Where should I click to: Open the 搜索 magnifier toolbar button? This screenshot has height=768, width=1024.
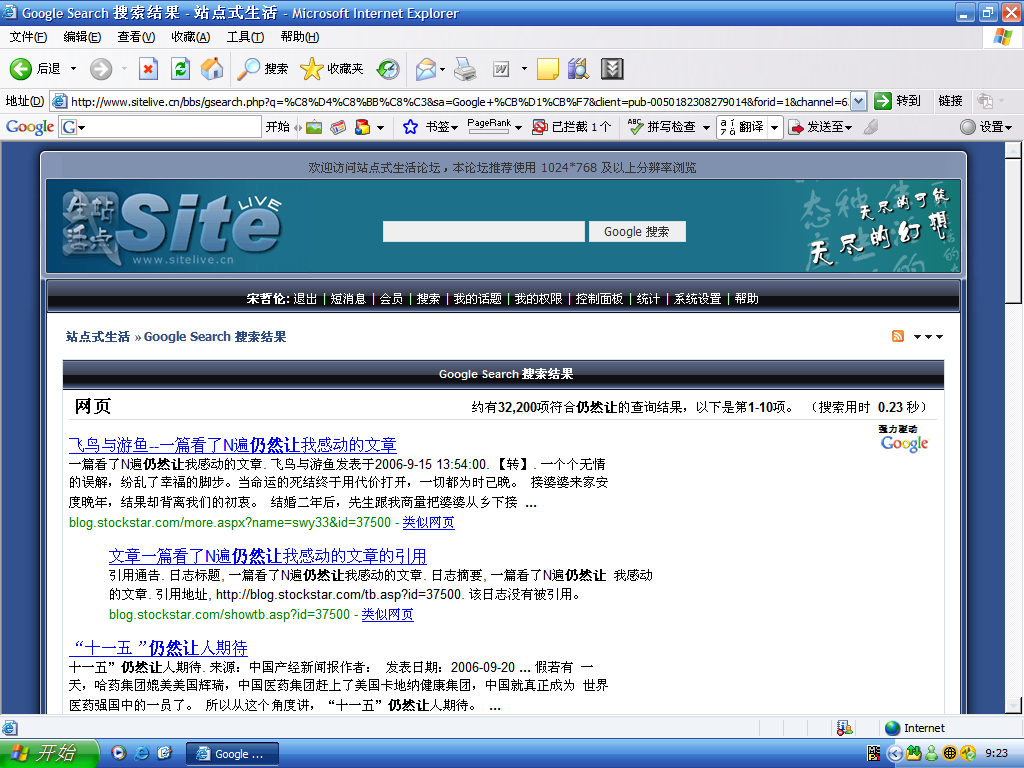click(262, 69)
